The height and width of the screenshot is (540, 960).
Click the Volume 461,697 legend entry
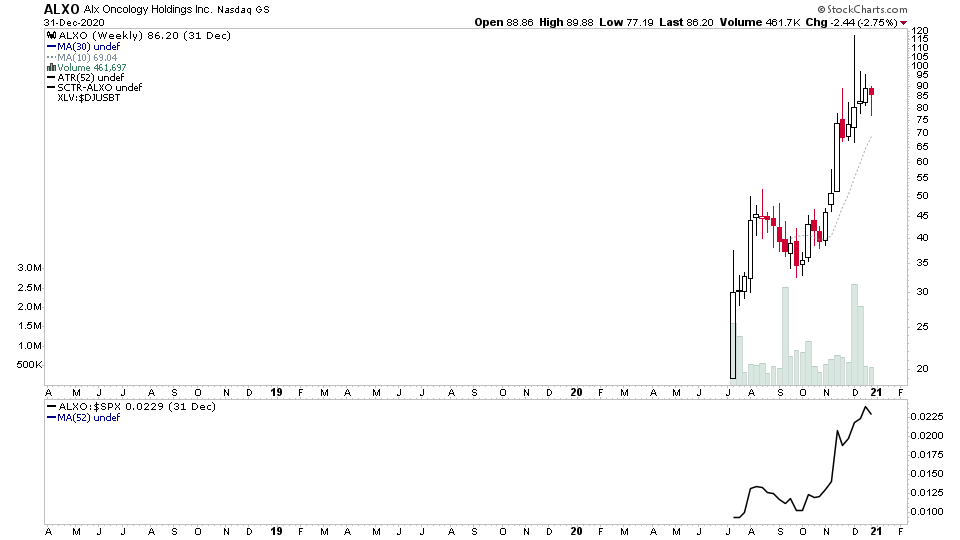[92, 67]
